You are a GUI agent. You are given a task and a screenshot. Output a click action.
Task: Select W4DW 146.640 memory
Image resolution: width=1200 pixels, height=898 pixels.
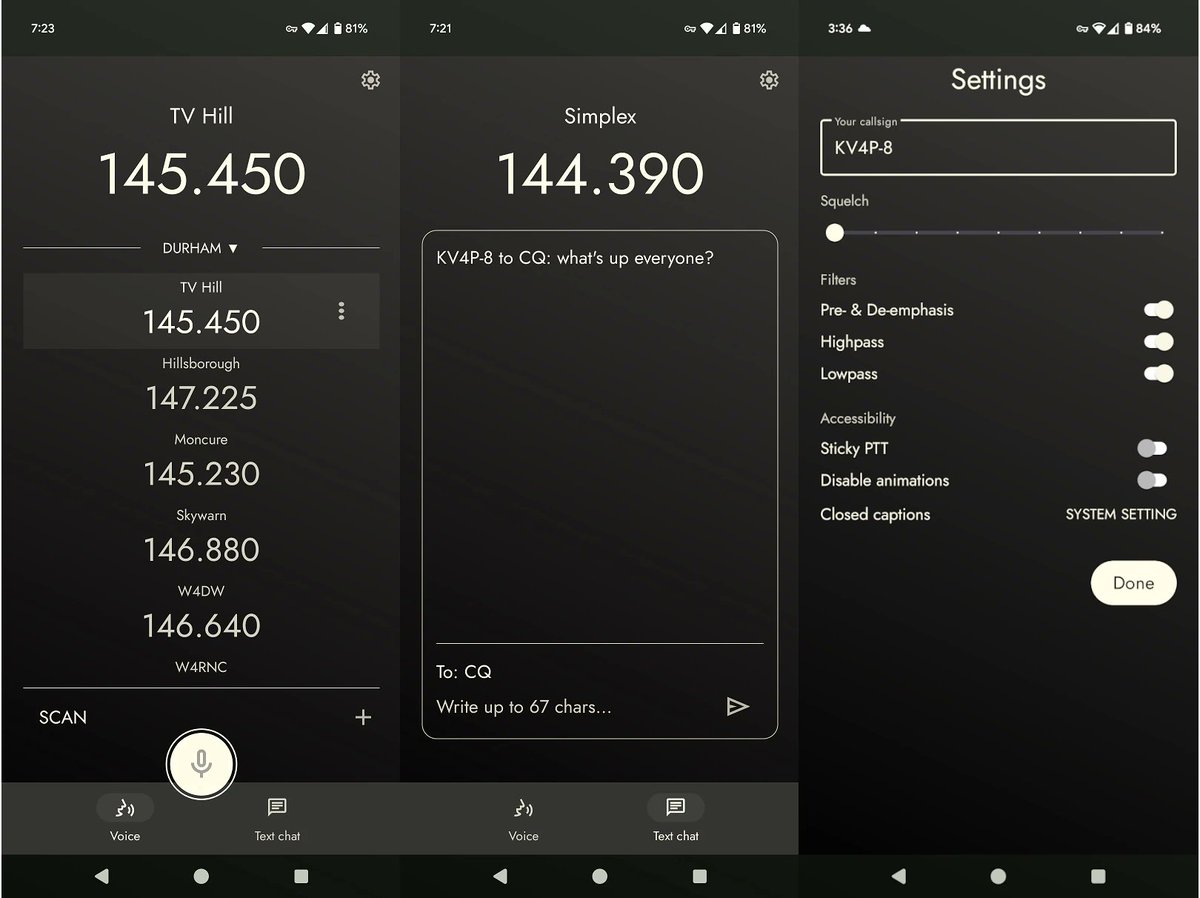point(201,614)
